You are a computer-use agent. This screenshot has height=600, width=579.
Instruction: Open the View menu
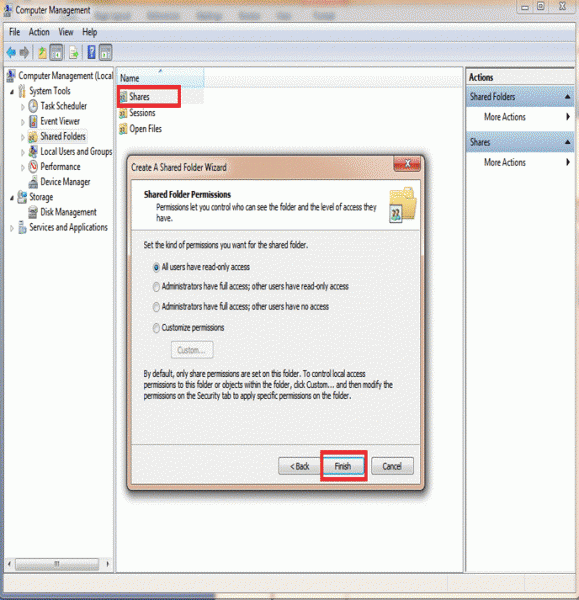point(66,32)
